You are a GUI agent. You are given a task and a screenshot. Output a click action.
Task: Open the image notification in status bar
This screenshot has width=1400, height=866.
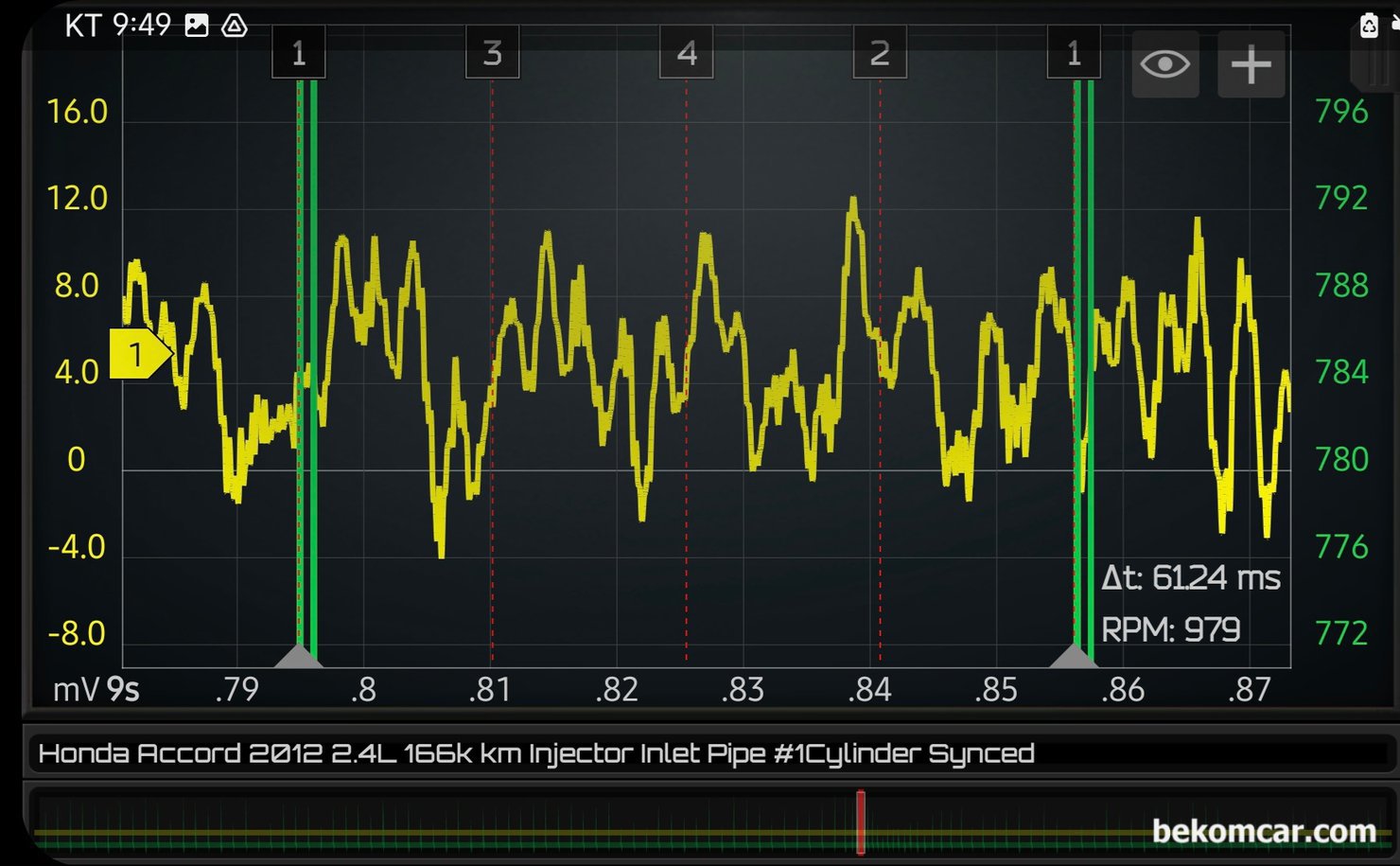(197, 26)
